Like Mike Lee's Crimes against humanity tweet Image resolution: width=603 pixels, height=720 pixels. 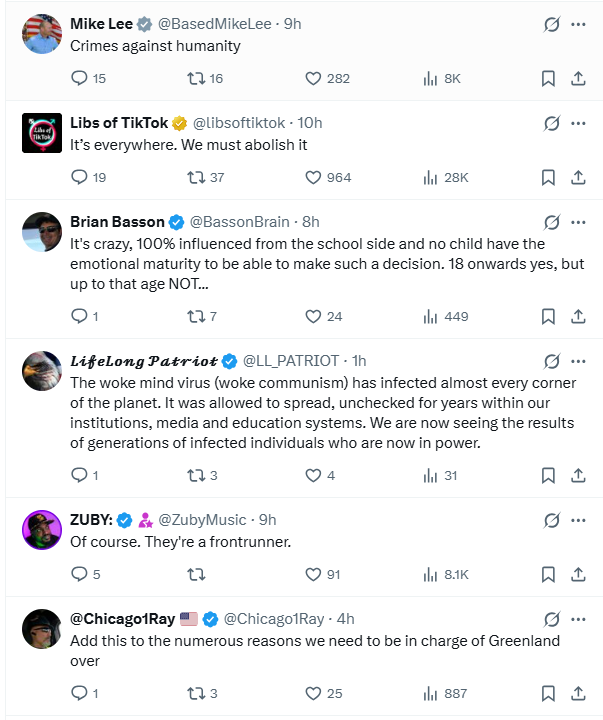click(313, 78)
